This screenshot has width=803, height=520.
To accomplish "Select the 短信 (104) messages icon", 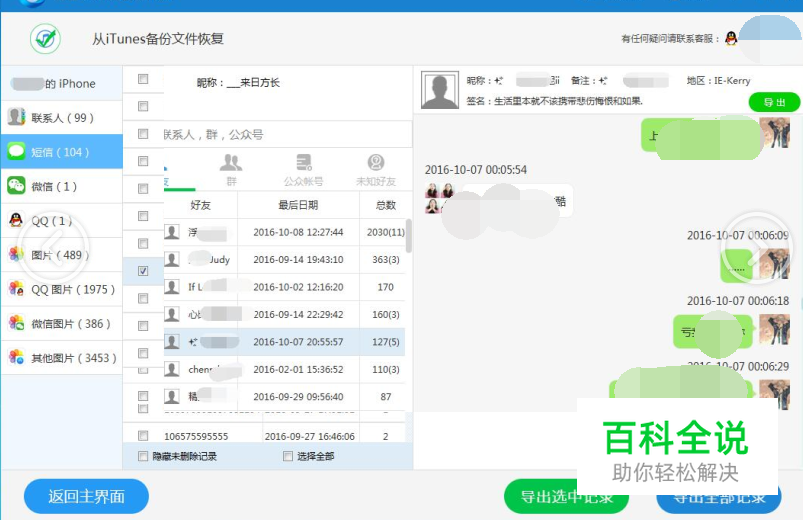I will click(16, 152).
